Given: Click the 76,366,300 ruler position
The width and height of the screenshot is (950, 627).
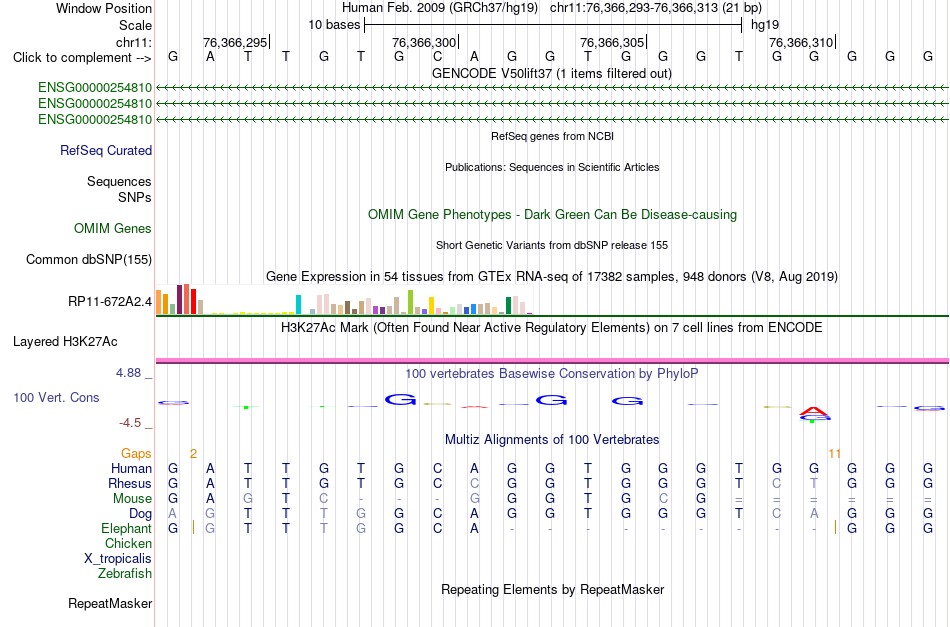Looking at the screenshot, I should [424, 42].
